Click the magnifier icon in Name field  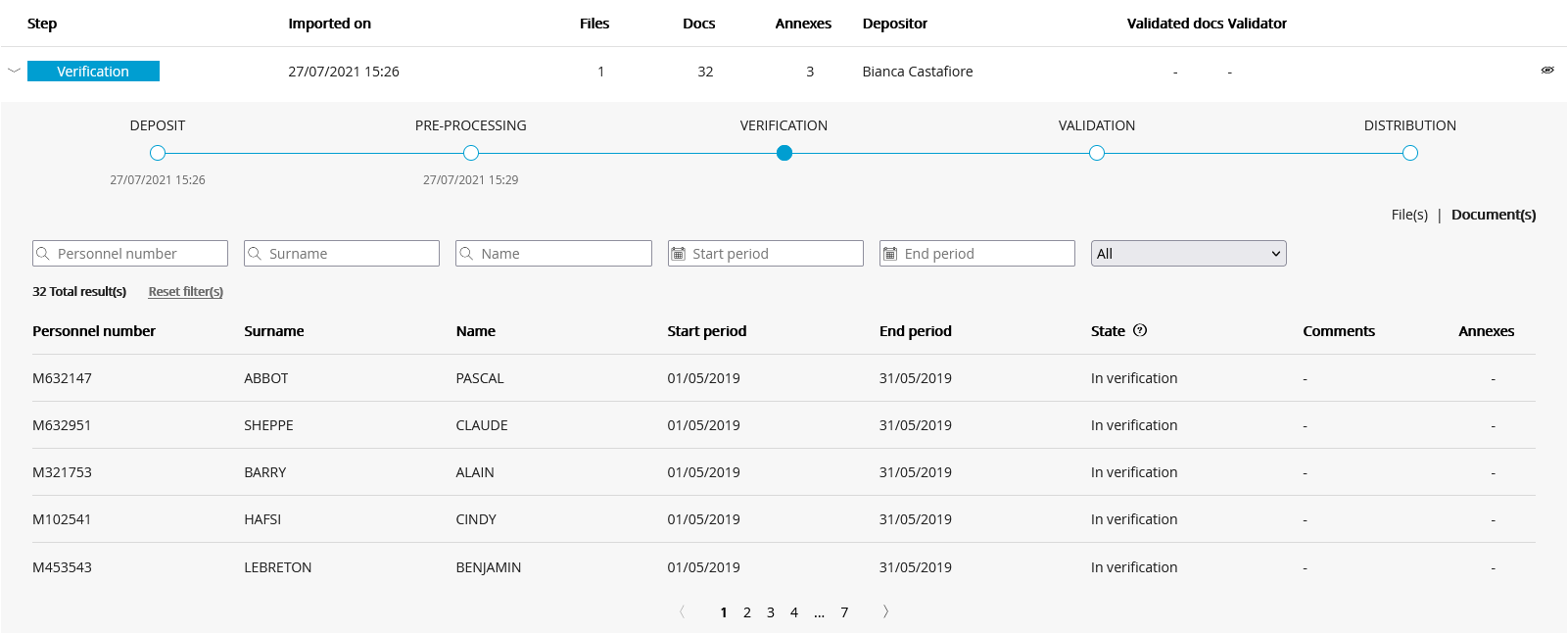coord(466,253)
